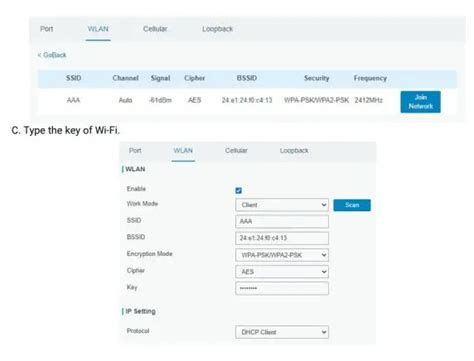Click the BSSID column header in table
The image size is (474, 361).
[247, 78]
